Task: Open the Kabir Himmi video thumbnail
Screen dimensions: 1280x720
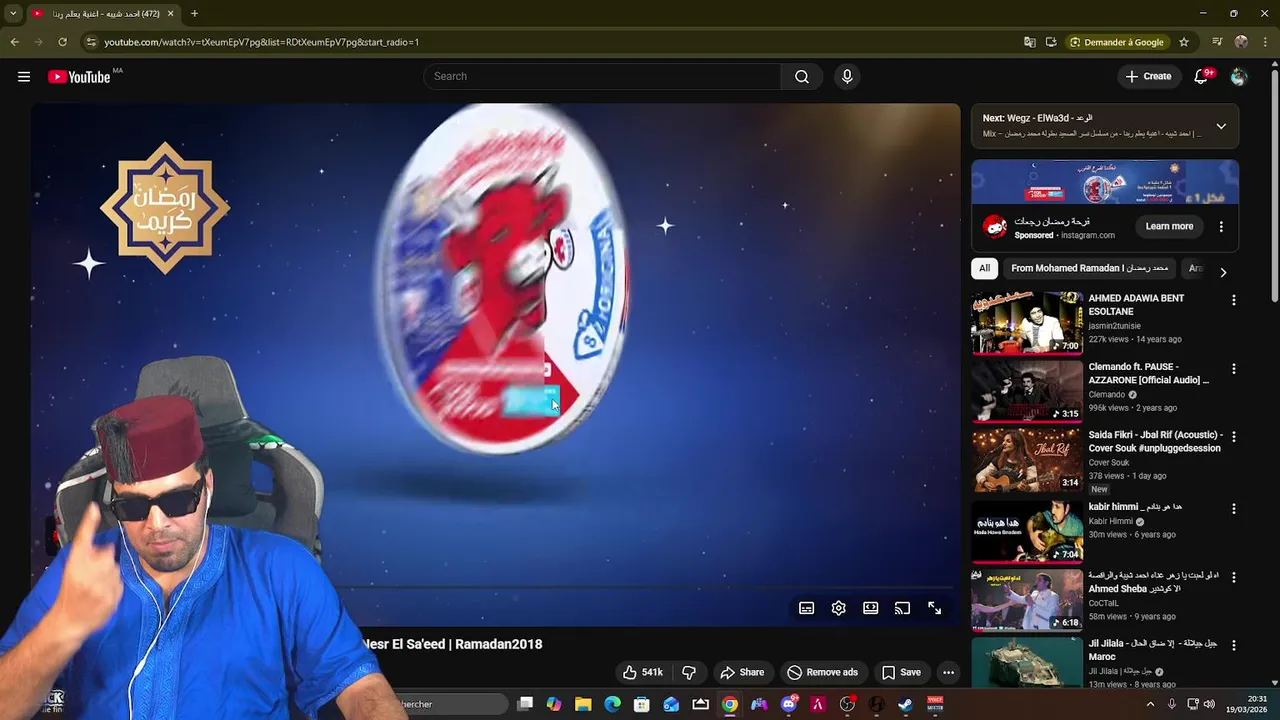Action: click(1027, 532)
